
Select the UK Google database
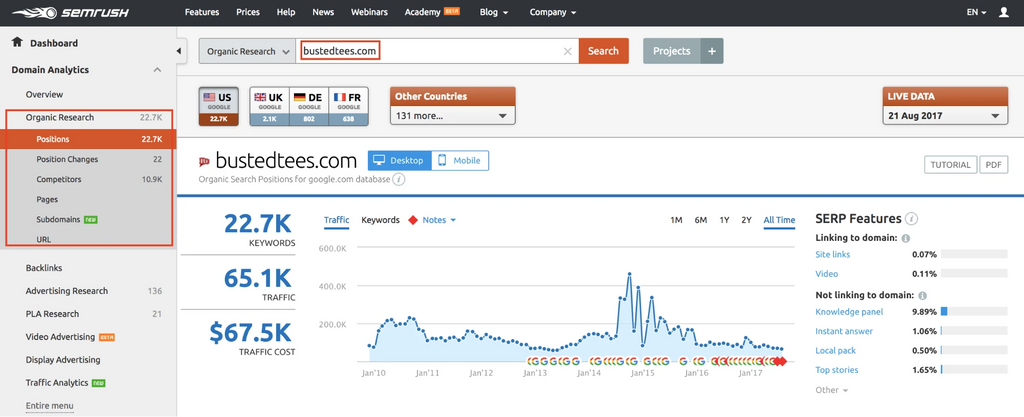click(x=267, y=106)
